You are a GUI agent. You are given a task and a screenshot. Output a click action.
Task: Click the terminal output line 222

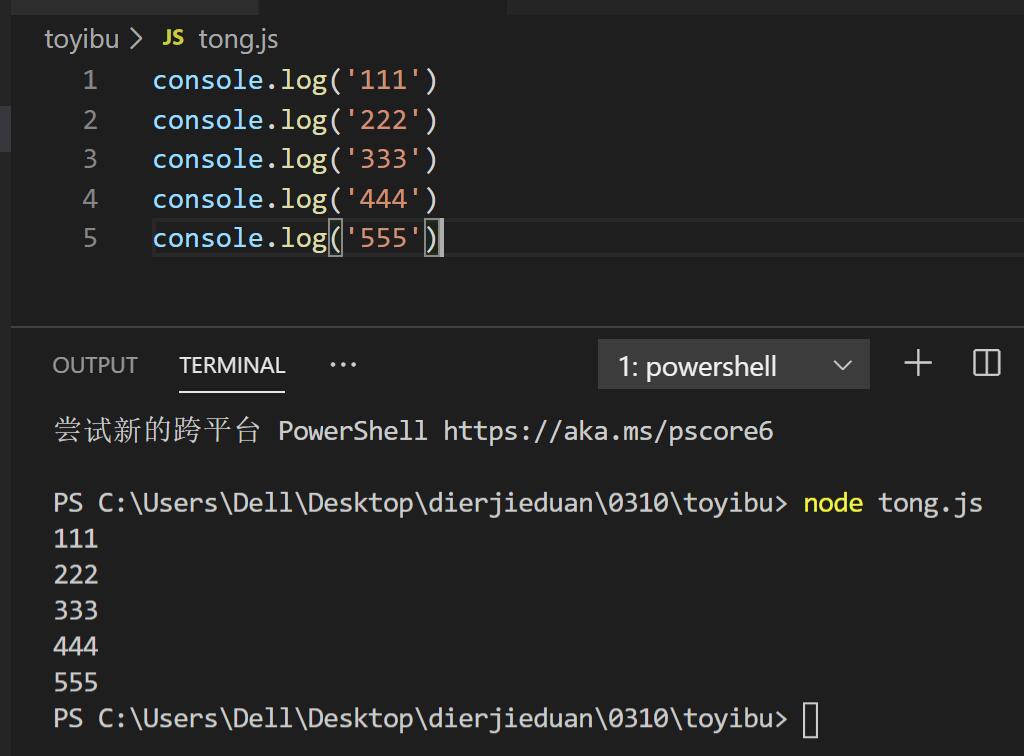coord(76,575)
